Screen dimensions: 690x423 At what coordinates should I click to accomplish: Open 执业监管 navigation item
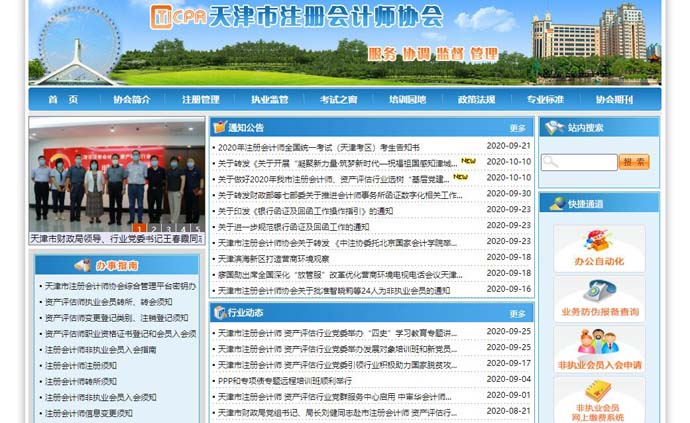(269, 99)
